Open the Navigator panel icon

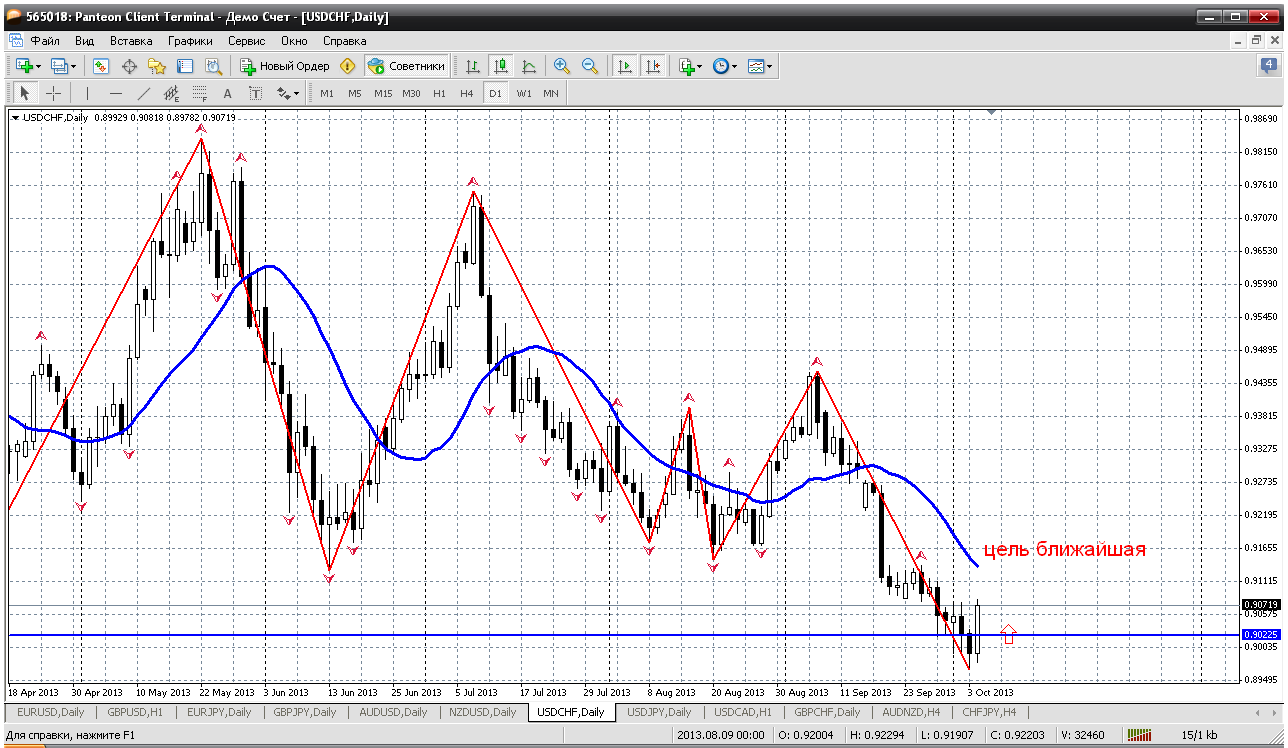point(157,66)
